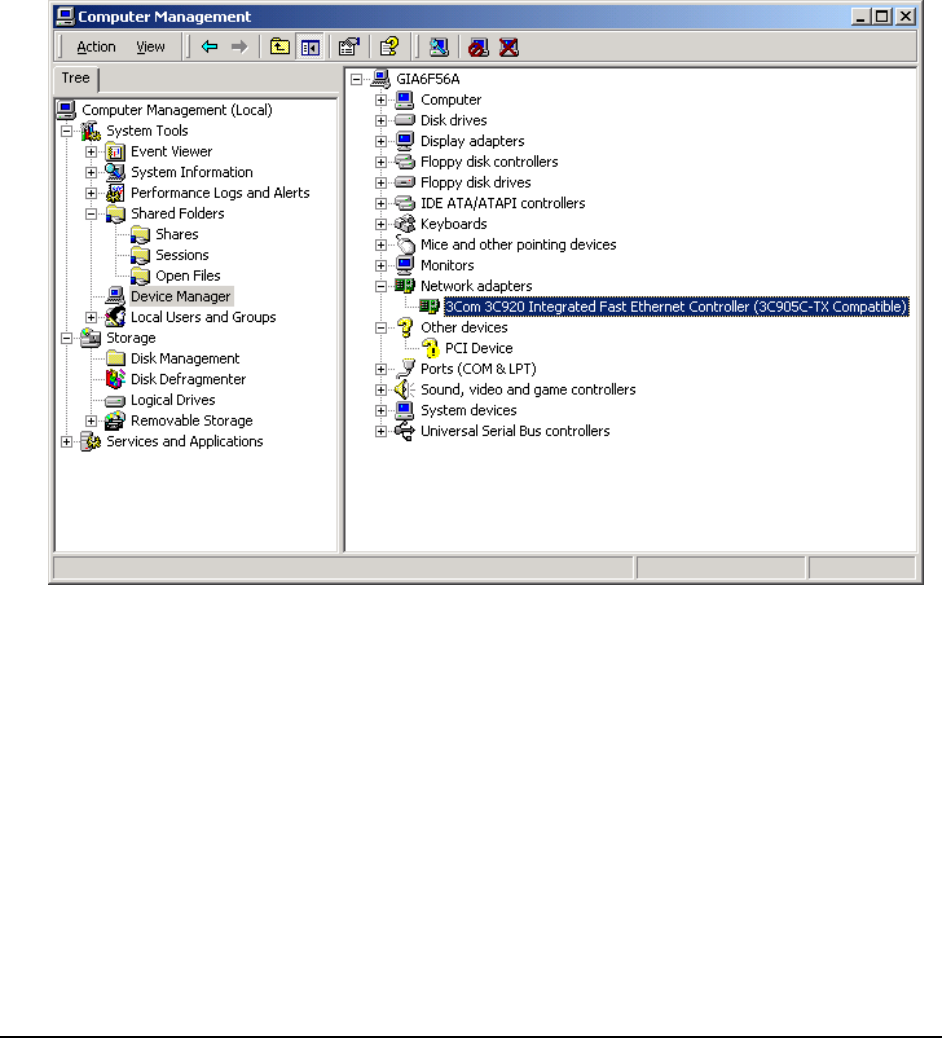Select 3Com 3C920 Integrated Fast Ethernet Controller
Screen dimensions: 942x1038
[676, 307]
